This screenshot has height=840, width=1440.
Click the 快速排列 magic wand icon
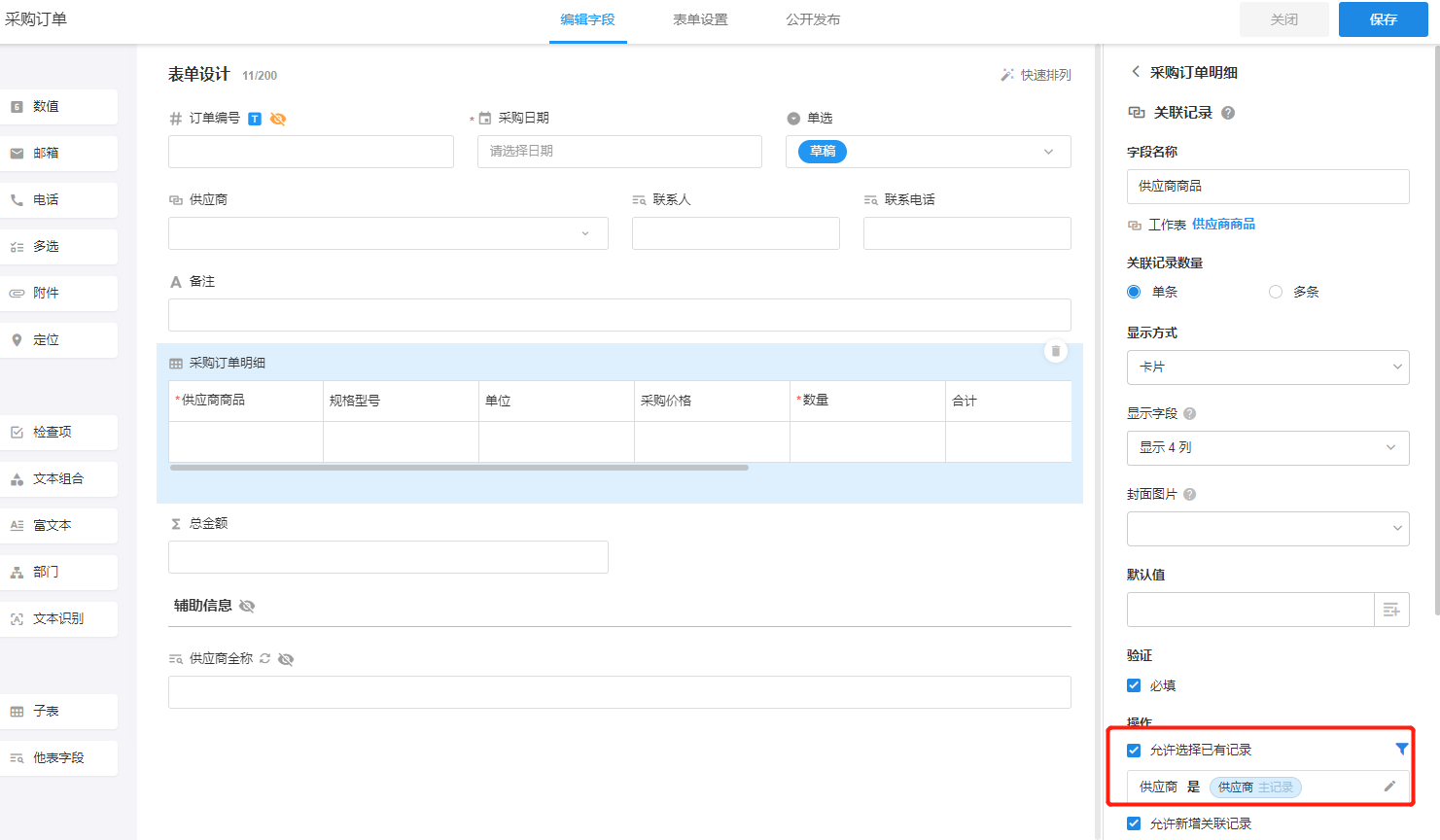[1007, 75]
